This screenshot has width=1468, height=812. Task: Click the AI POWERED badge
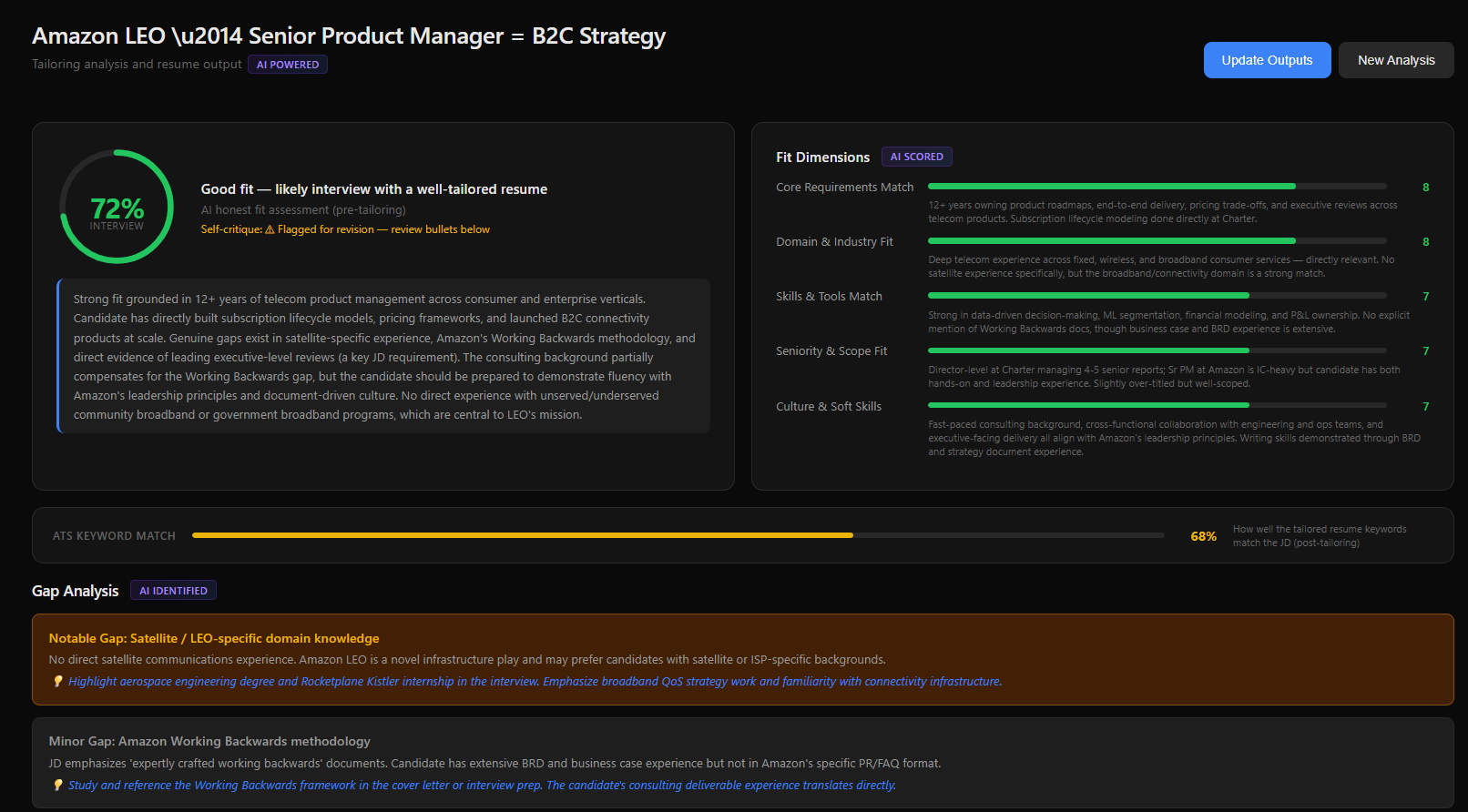click(288, 65)
